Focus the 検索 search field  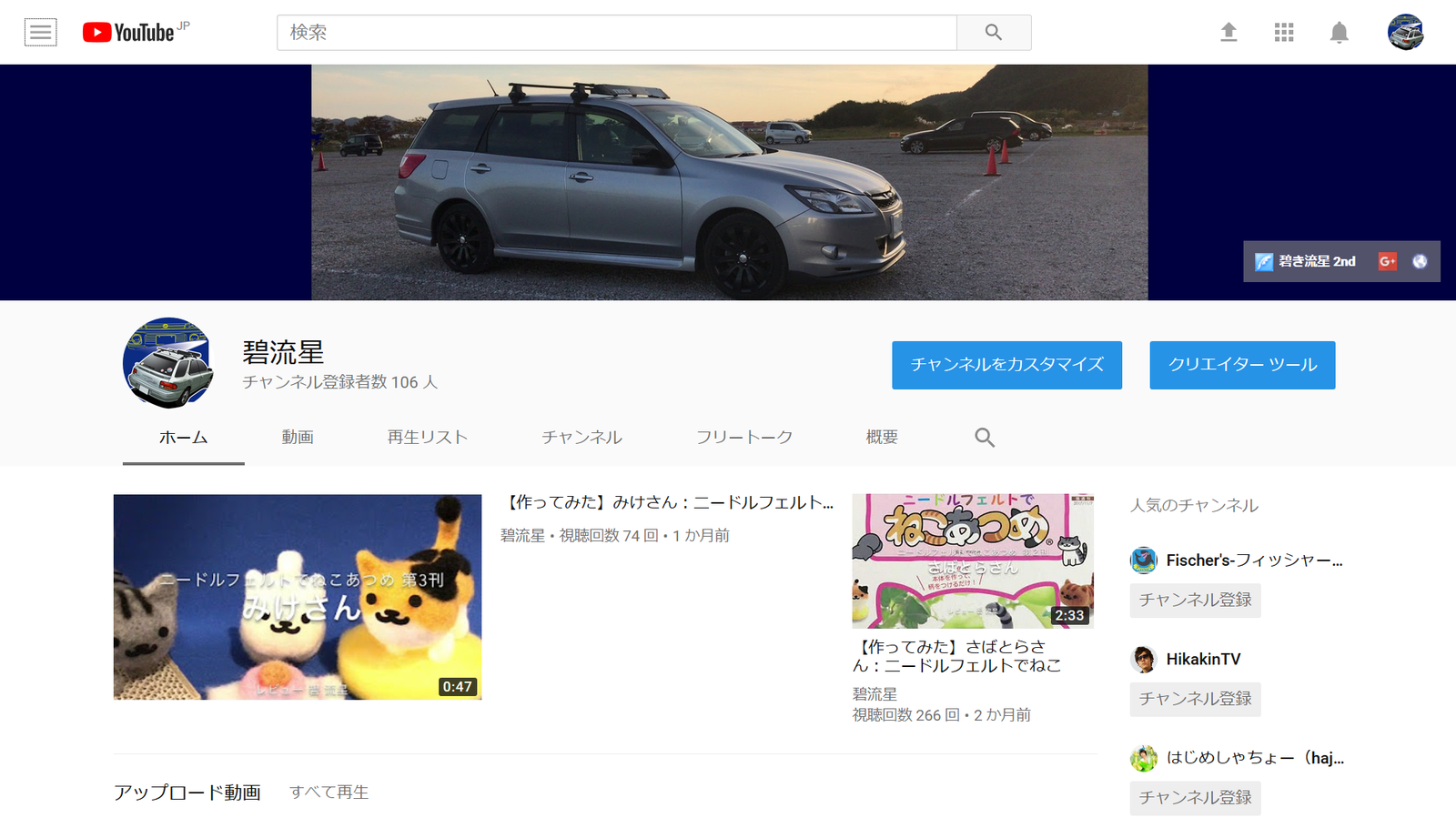(x=617, y=33)
